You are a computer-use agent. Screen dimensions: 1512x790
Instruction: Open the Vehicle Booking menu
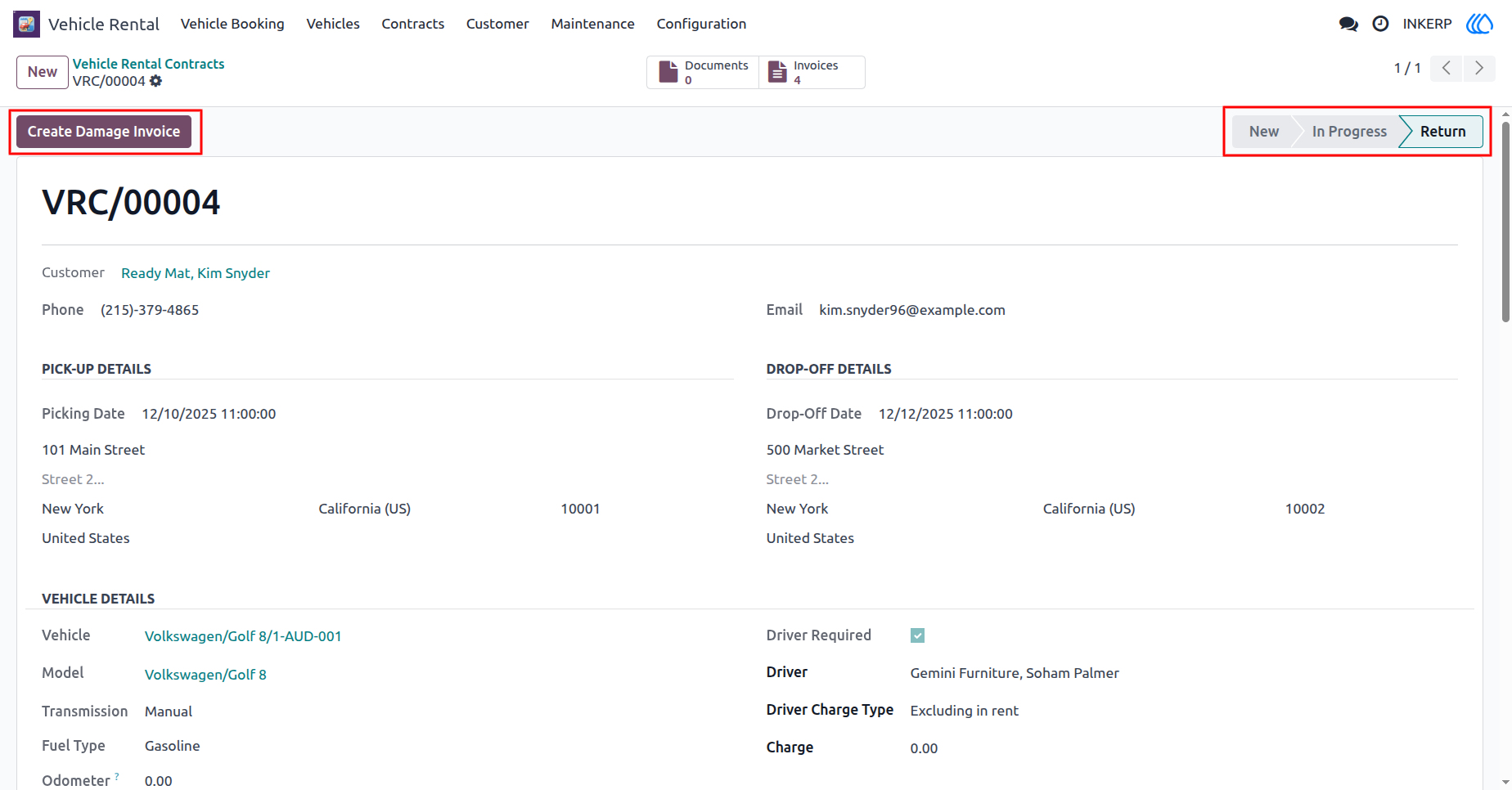pyautogui.click(x=232, y=24)
